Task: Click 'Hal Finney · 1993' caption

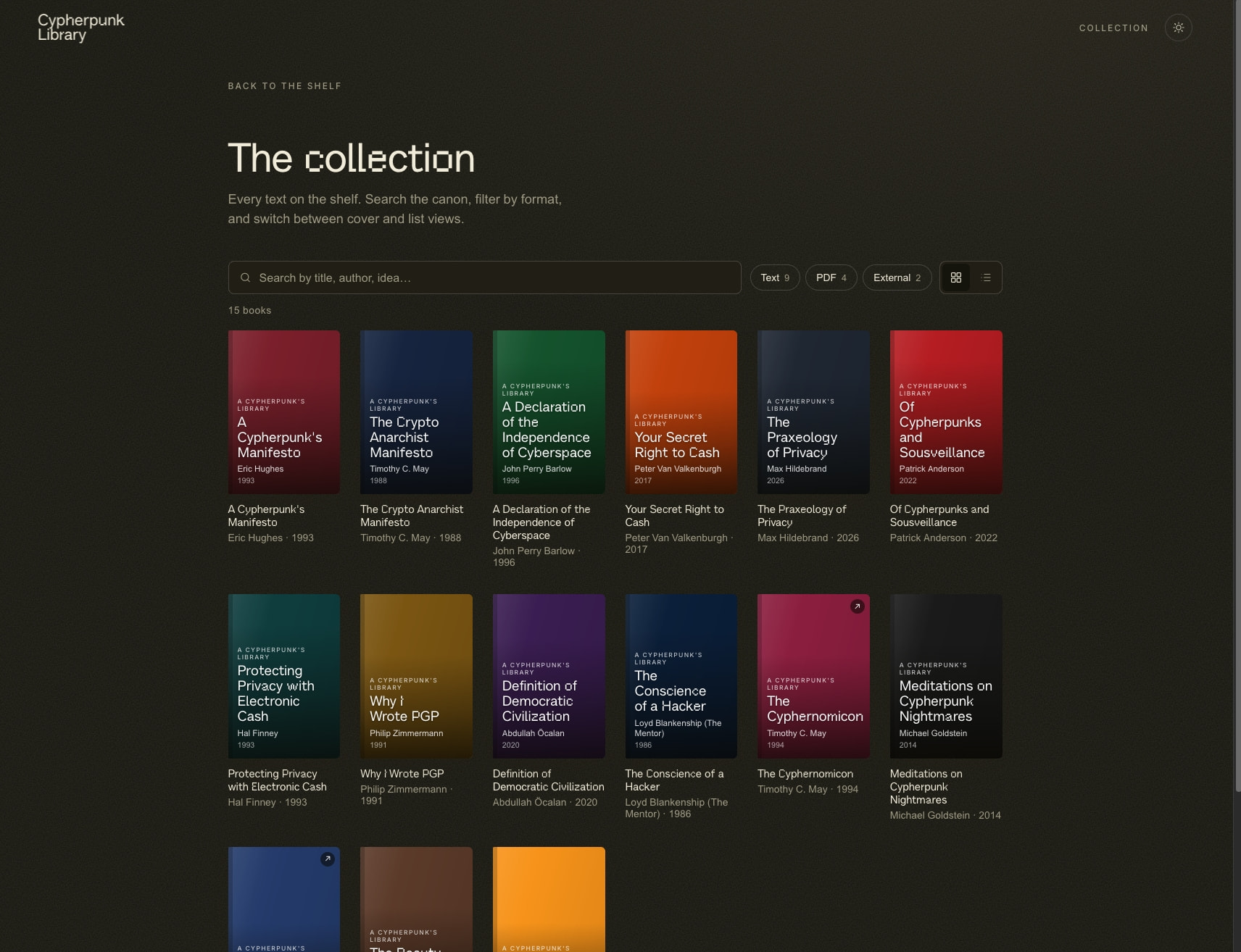Action: pyautogui.click(x=267, y=802)
